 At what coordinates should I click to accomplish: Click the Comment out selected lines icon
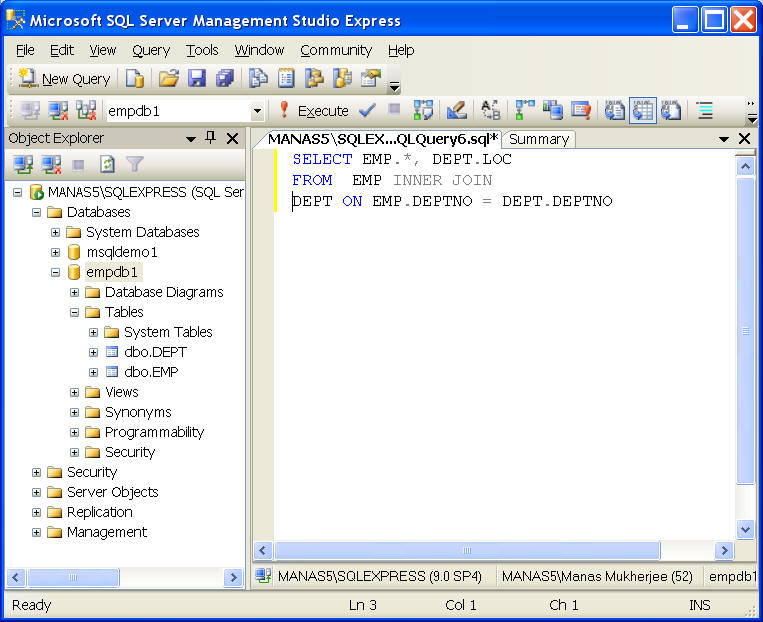705,110
